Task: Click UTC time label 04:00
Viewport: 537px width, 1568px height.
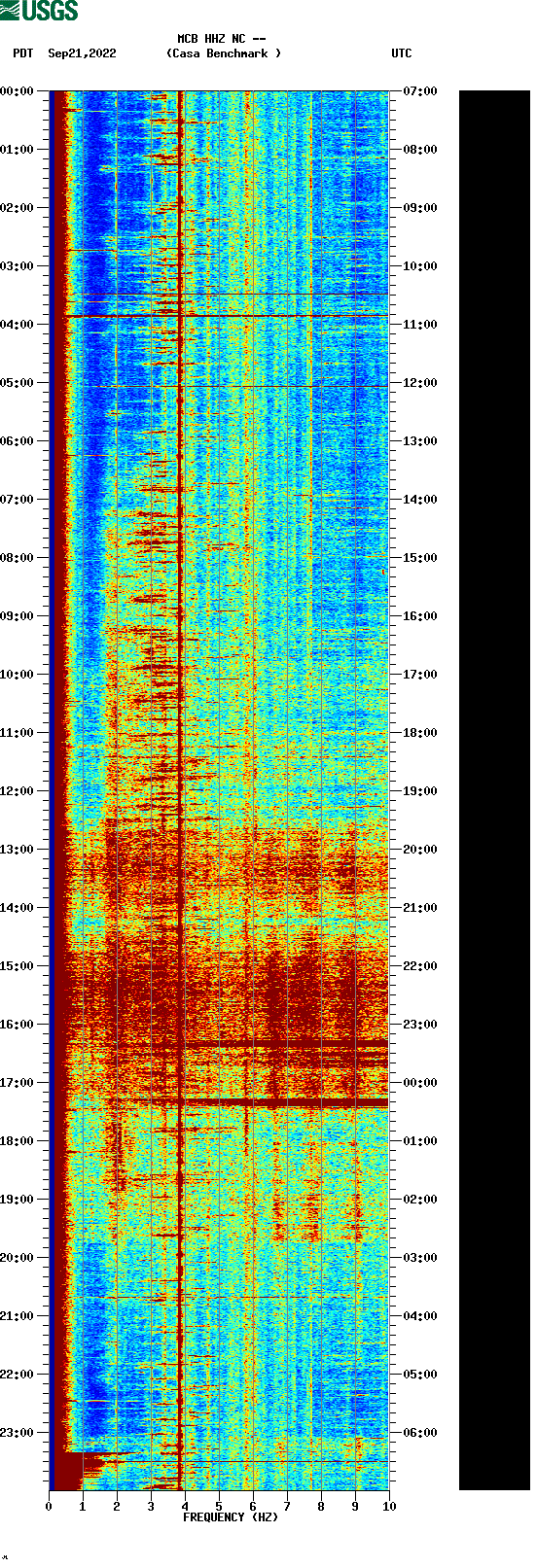Action: coord(420,1316)
